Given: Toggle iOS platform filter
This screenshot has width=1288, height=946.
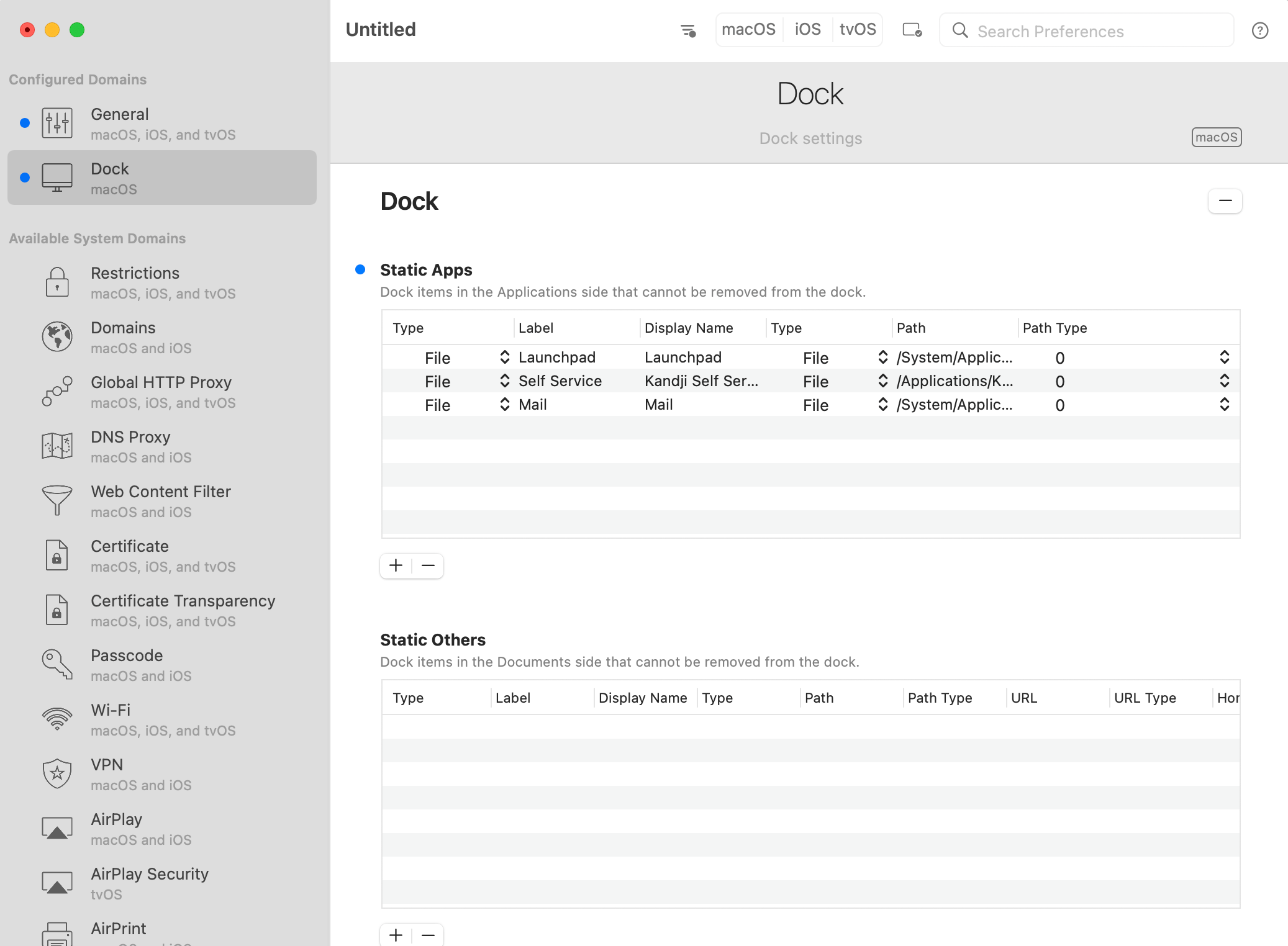Looking at the screenshot, I should coord(808,29).
